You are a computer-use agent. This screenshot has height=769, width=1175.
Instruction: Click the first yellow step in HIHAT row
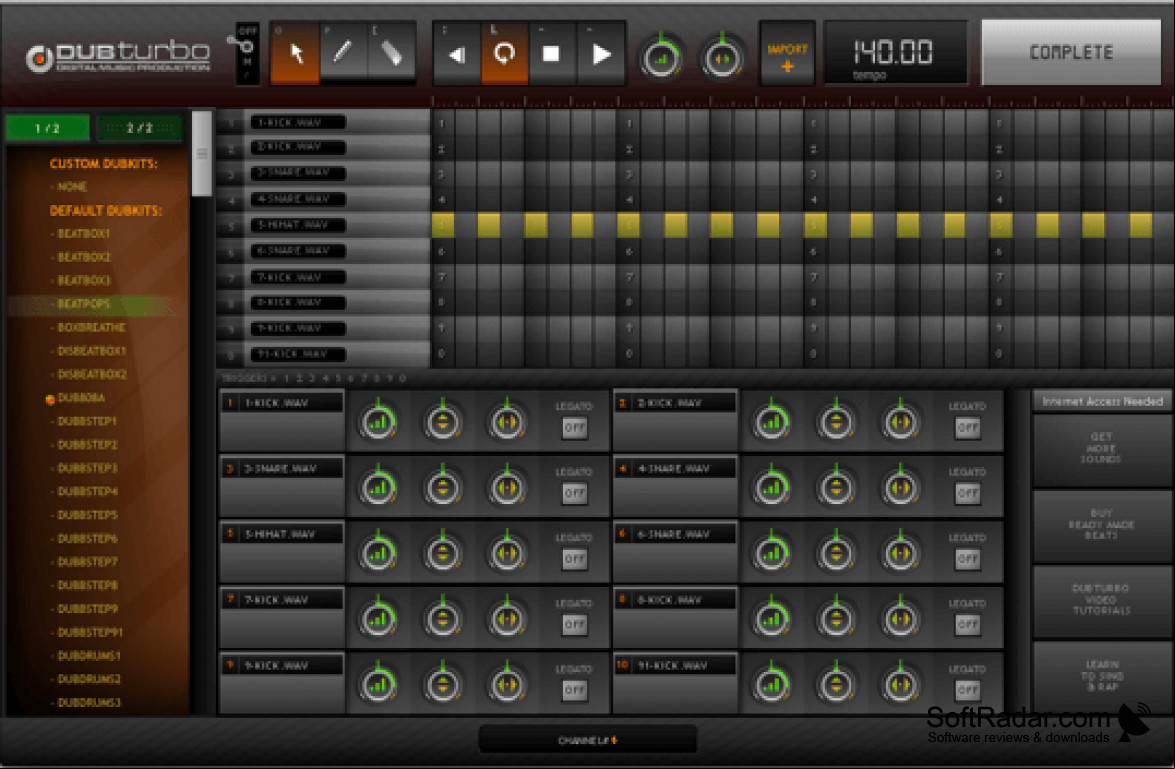[443, 225]
